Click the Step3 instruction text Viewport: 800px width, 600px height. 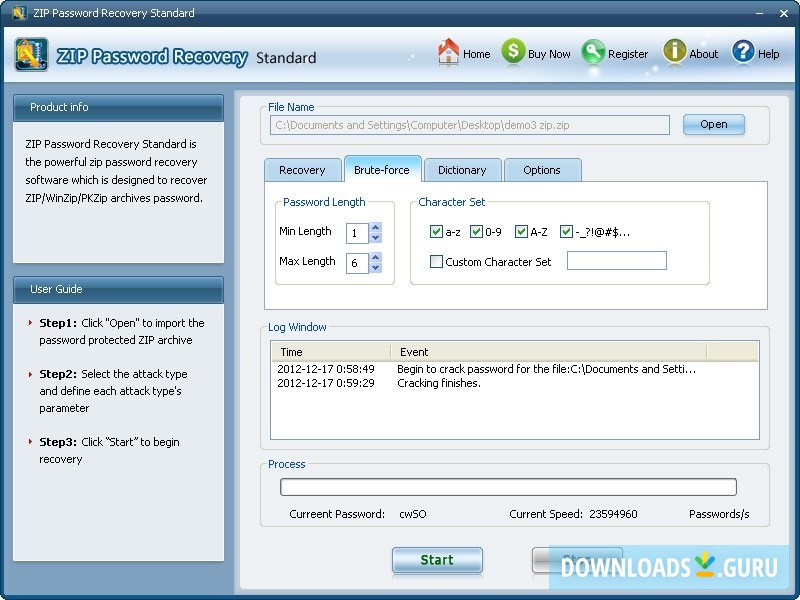tap(109, 451)
